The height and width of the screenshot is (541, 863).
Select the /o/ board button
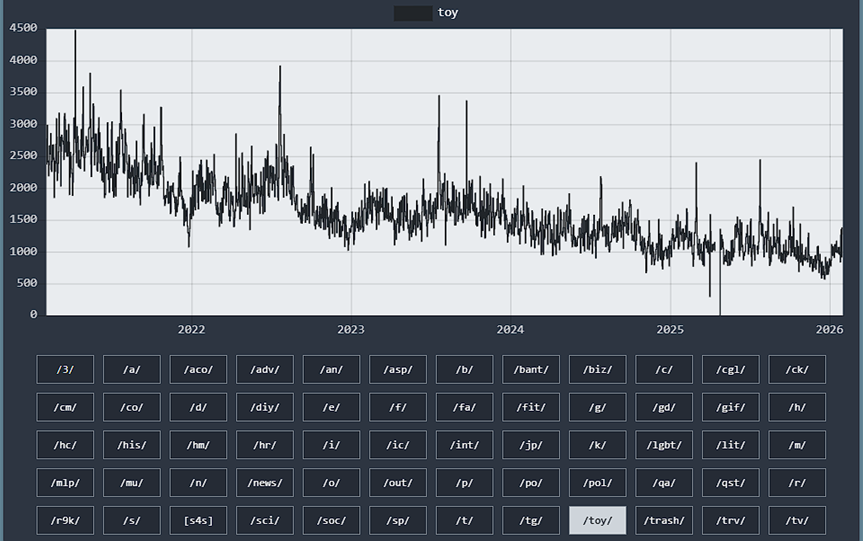coord(331,483)
